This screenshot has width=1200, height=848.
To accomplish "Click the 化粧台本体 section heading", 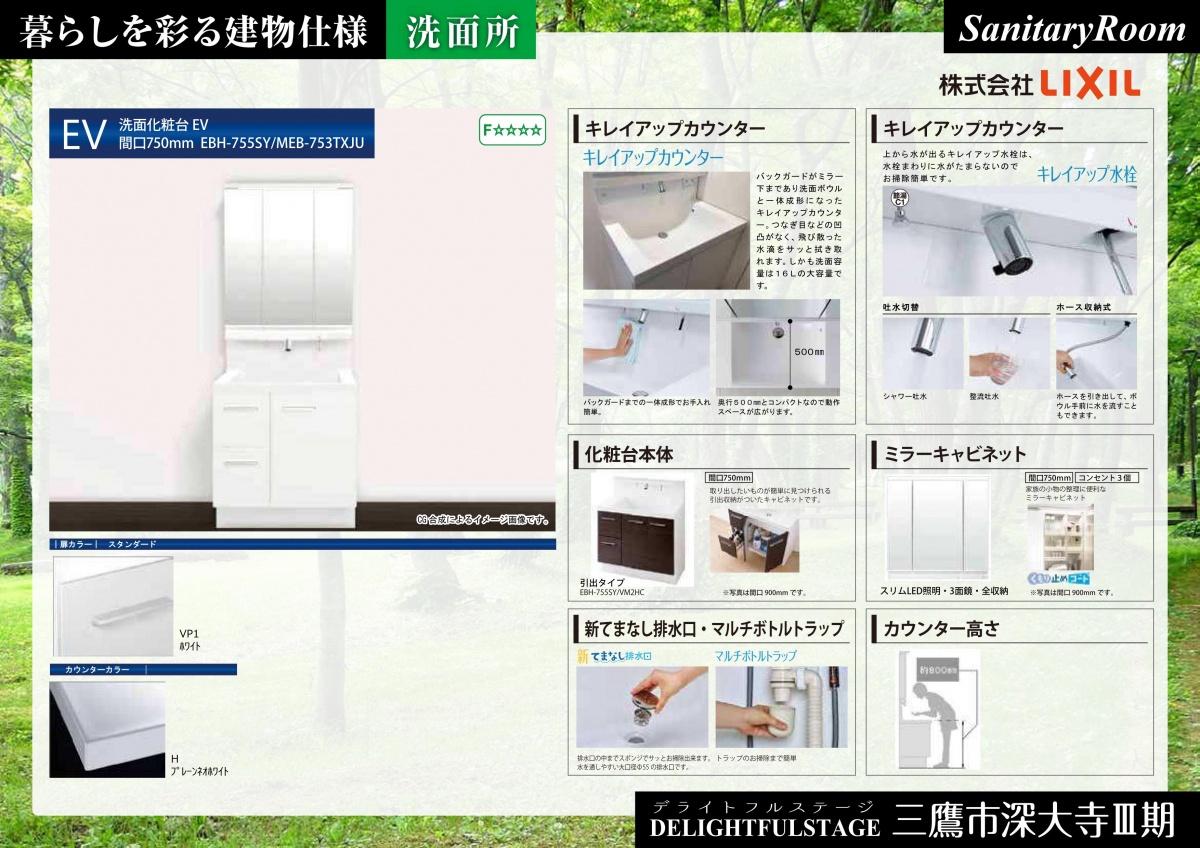I will pos(629,455).
